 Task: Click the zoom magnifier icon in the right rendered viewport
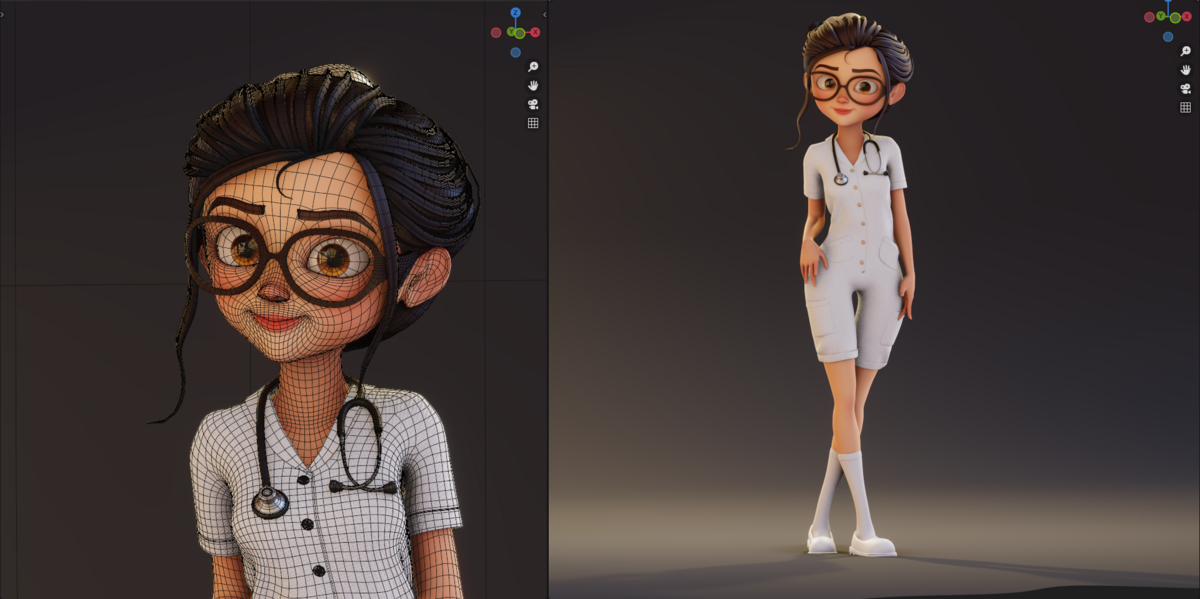tap(1185, 51)
